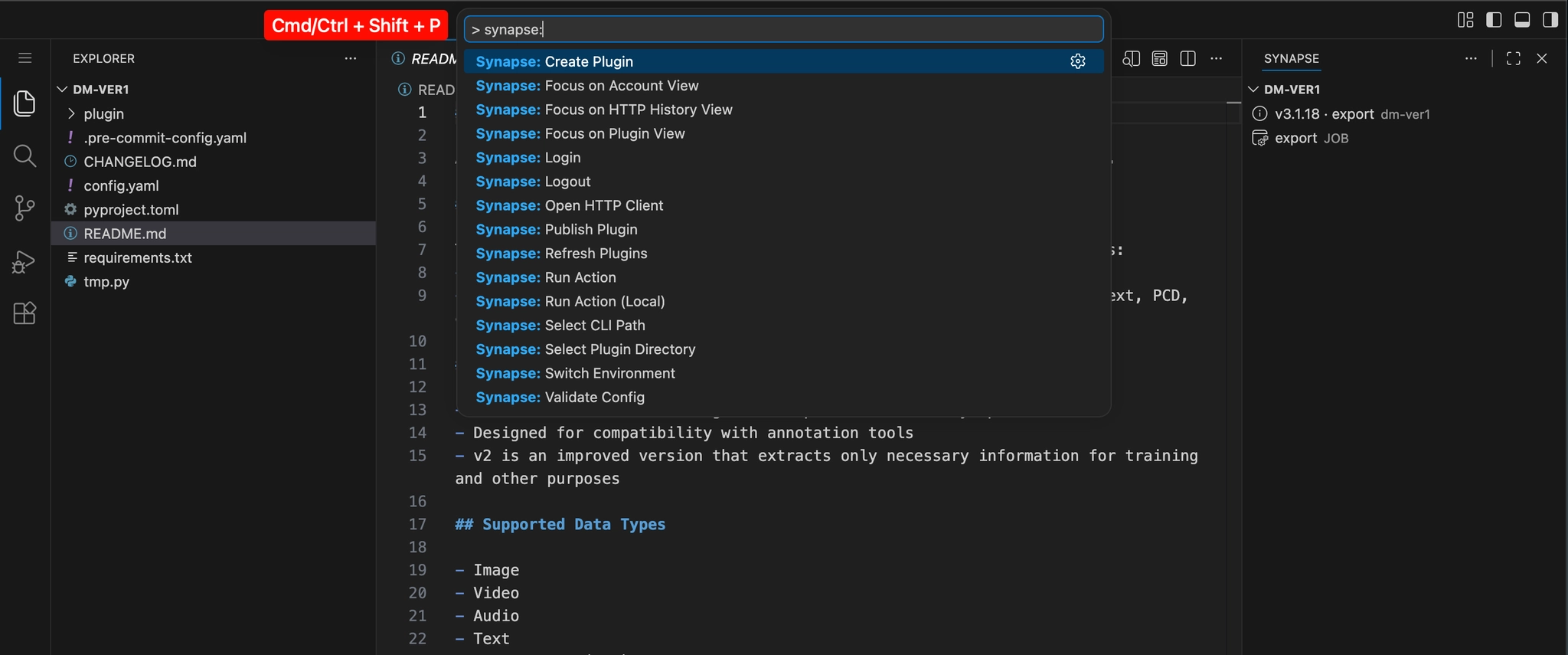Open the Explorer view in activity bar
The width and height of the screenshot is (1568, 655).
(x=24, y=103)
